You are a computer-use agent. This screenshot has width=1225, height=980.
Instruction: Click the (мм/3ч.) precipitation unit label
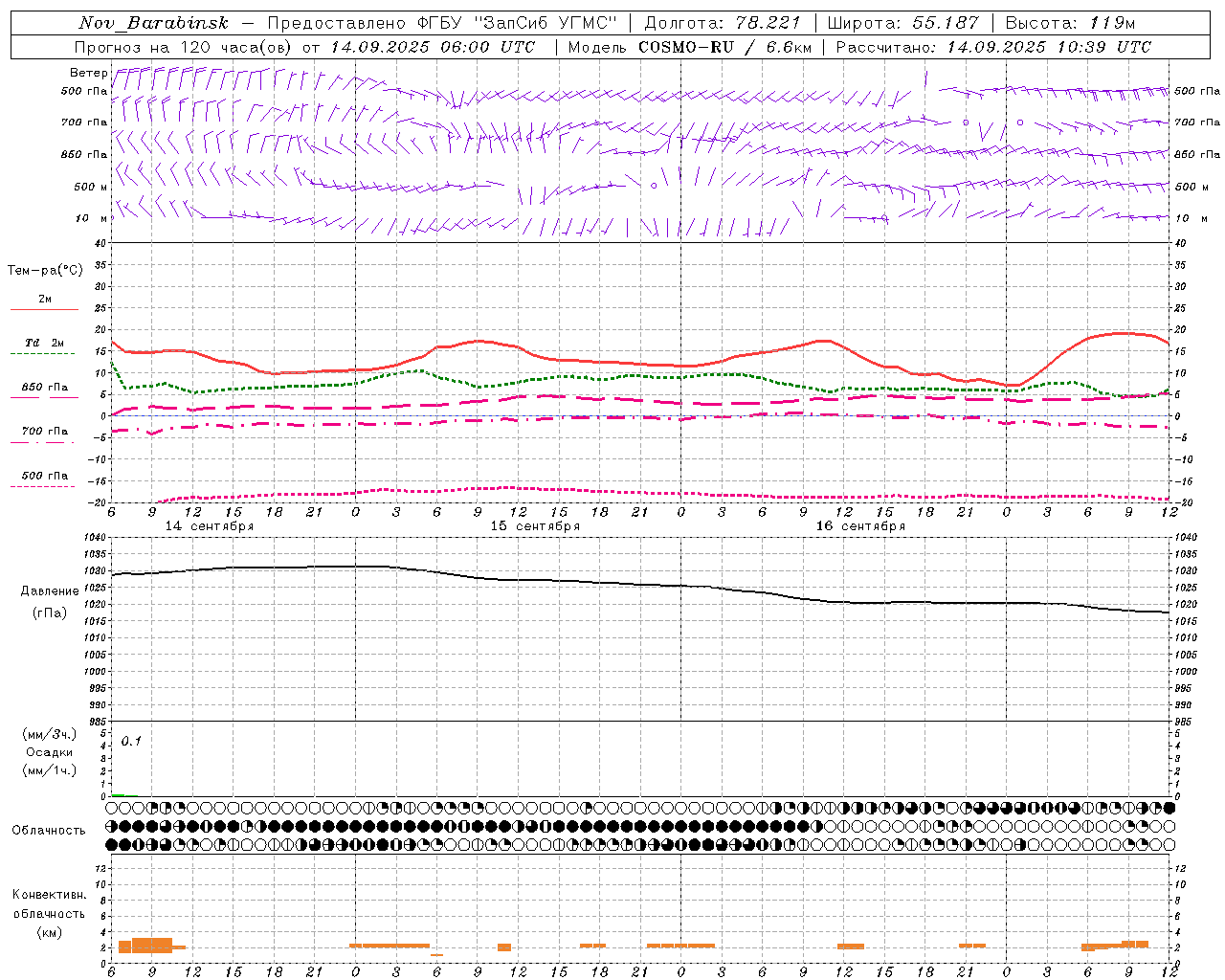coord(50,734)
